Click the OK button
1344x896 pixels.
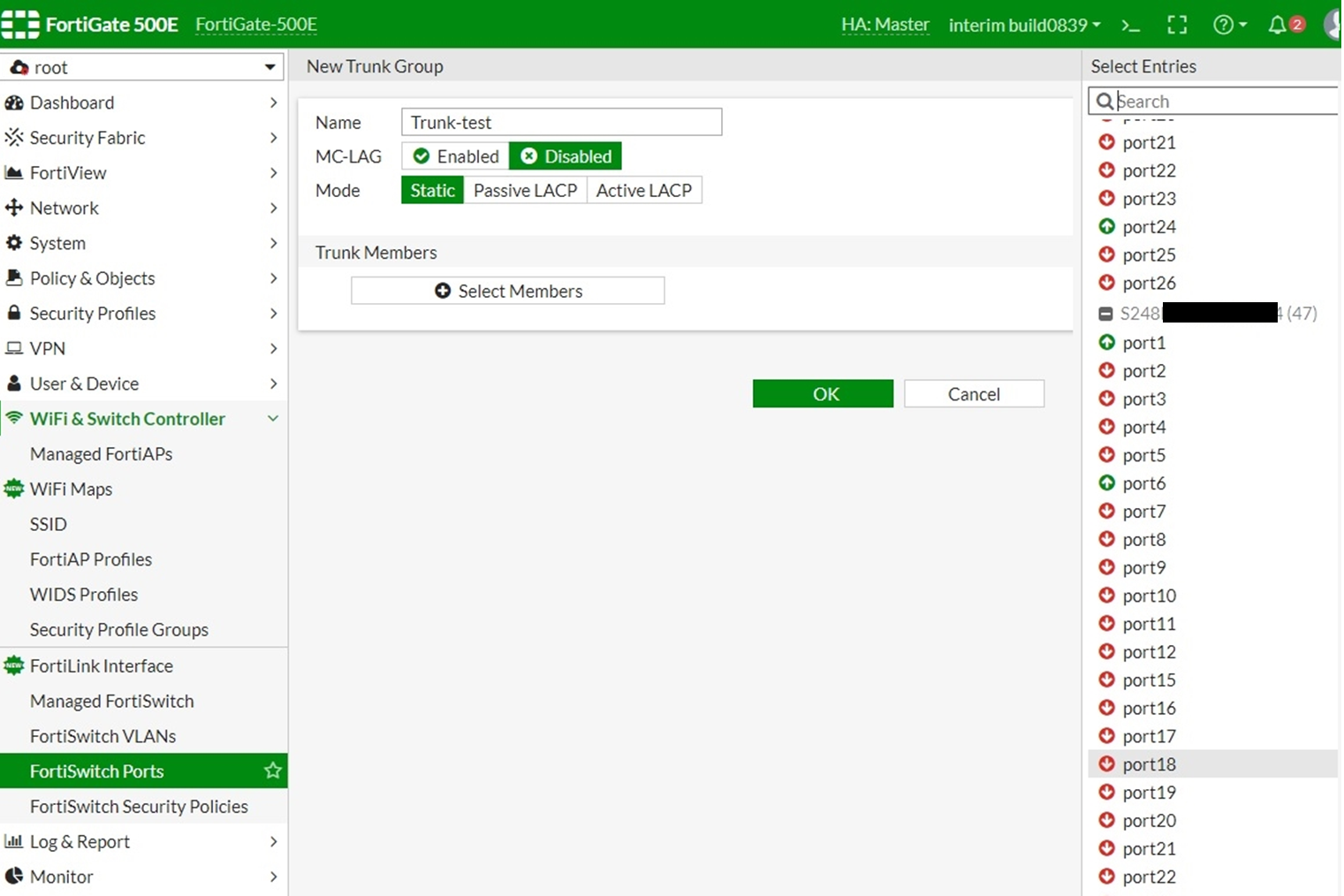click(x=823, y=394)
